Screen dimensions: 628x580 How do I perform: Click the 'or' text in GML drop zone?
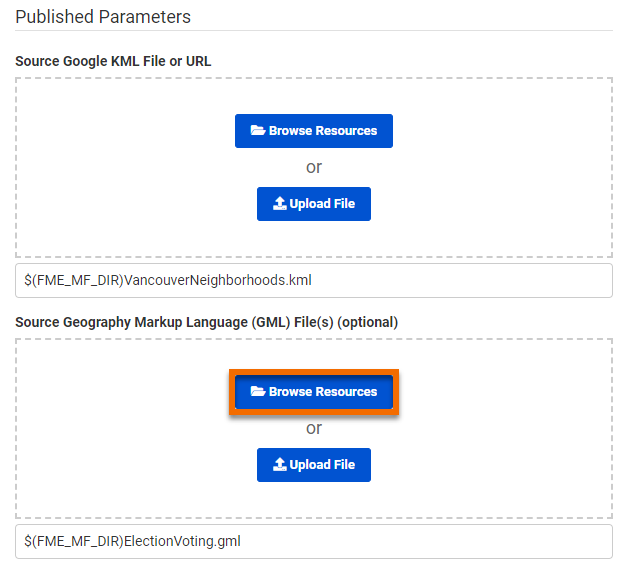tap(314, 428)
